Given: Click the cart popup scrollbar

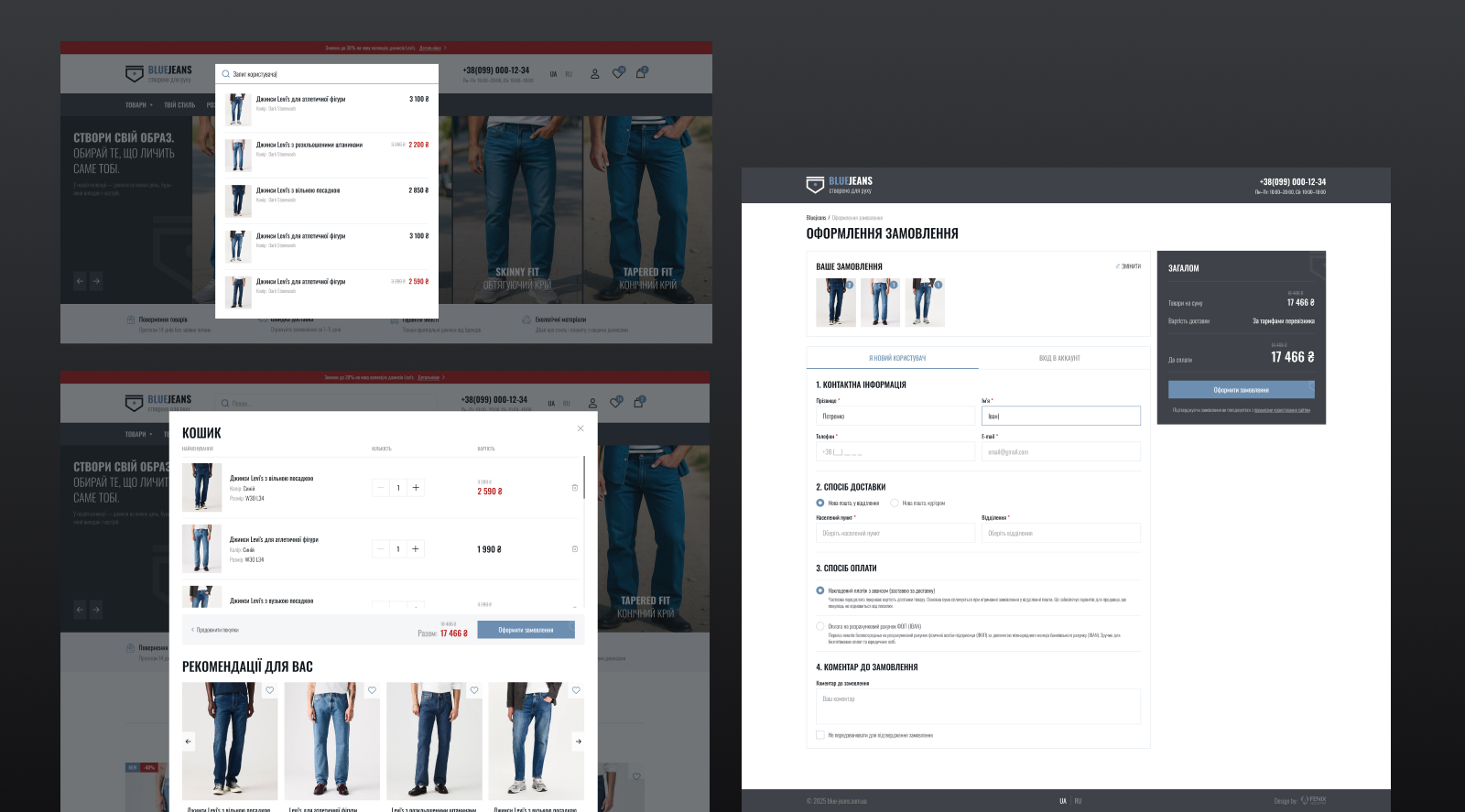Looking at the screenshot, I should click(x=583, y=477).
